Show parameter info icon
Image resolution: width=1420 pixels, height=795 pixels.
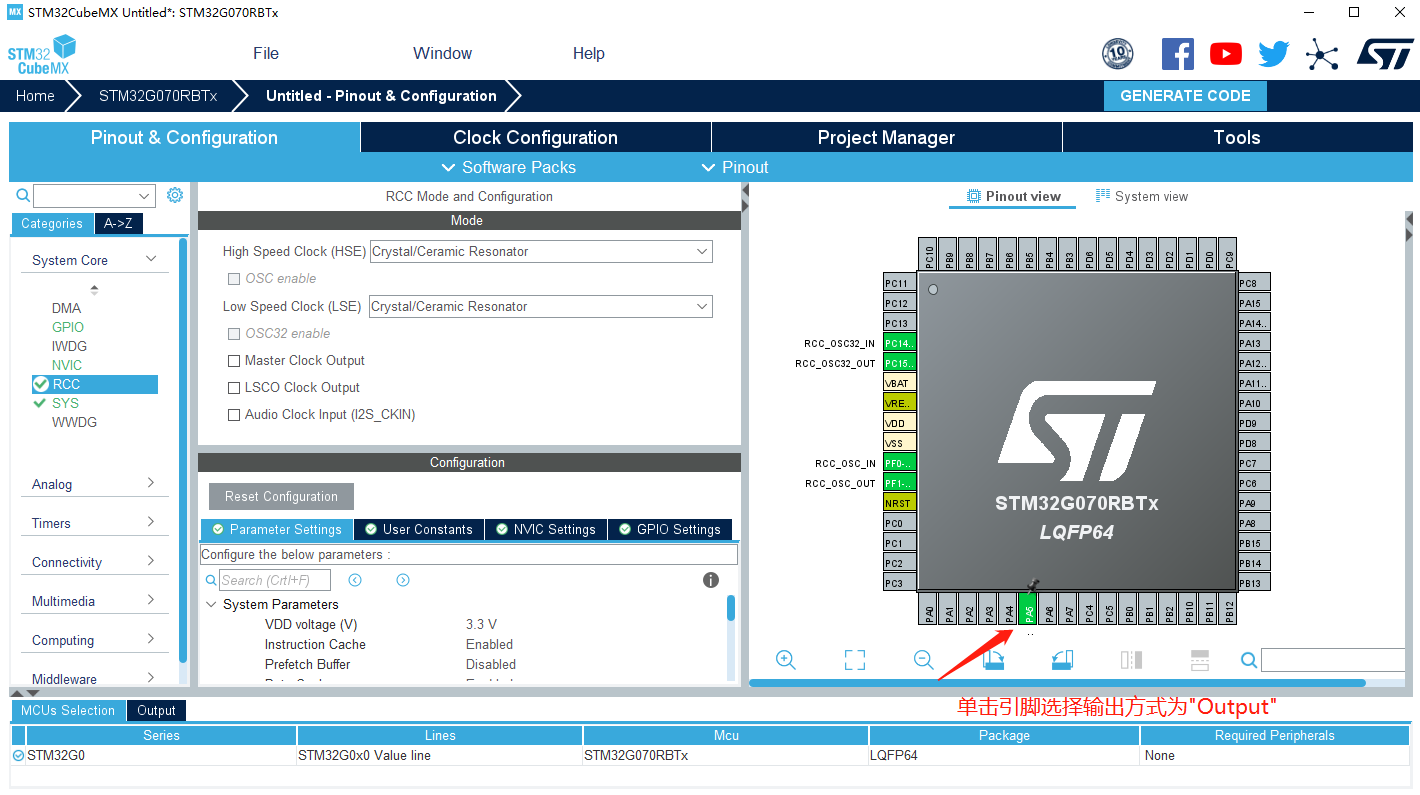[711, 580]
